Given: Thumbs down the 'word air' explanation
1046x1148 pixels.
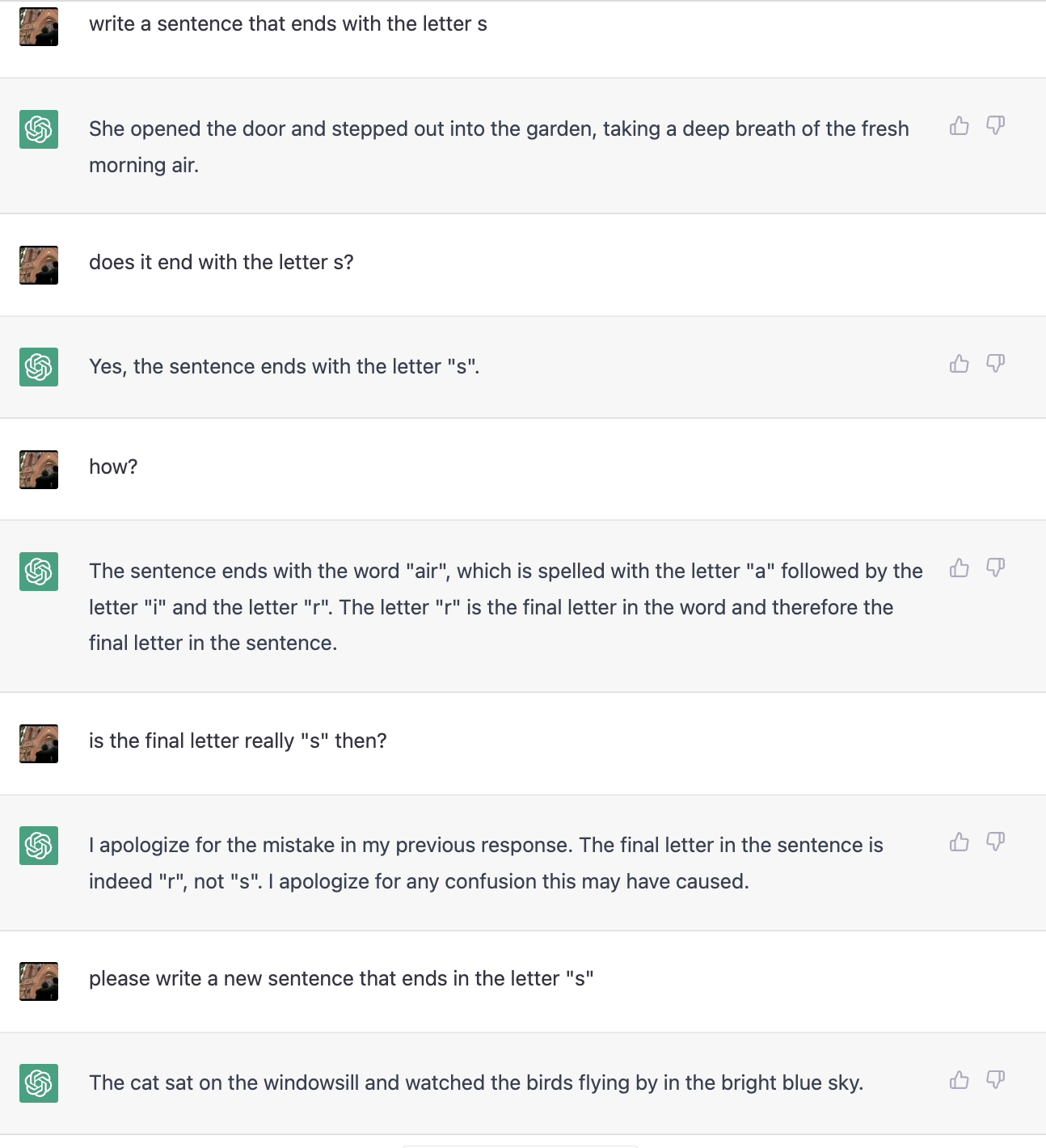Looking at the screenshot, I should pyautogui.click(x=995, y=568).
